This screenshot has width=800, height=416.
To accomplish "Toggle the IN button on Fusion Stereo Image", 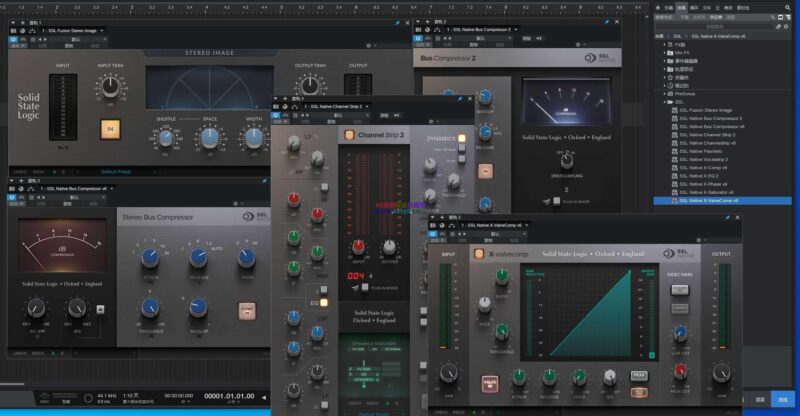I will click(x=110, y=129).
